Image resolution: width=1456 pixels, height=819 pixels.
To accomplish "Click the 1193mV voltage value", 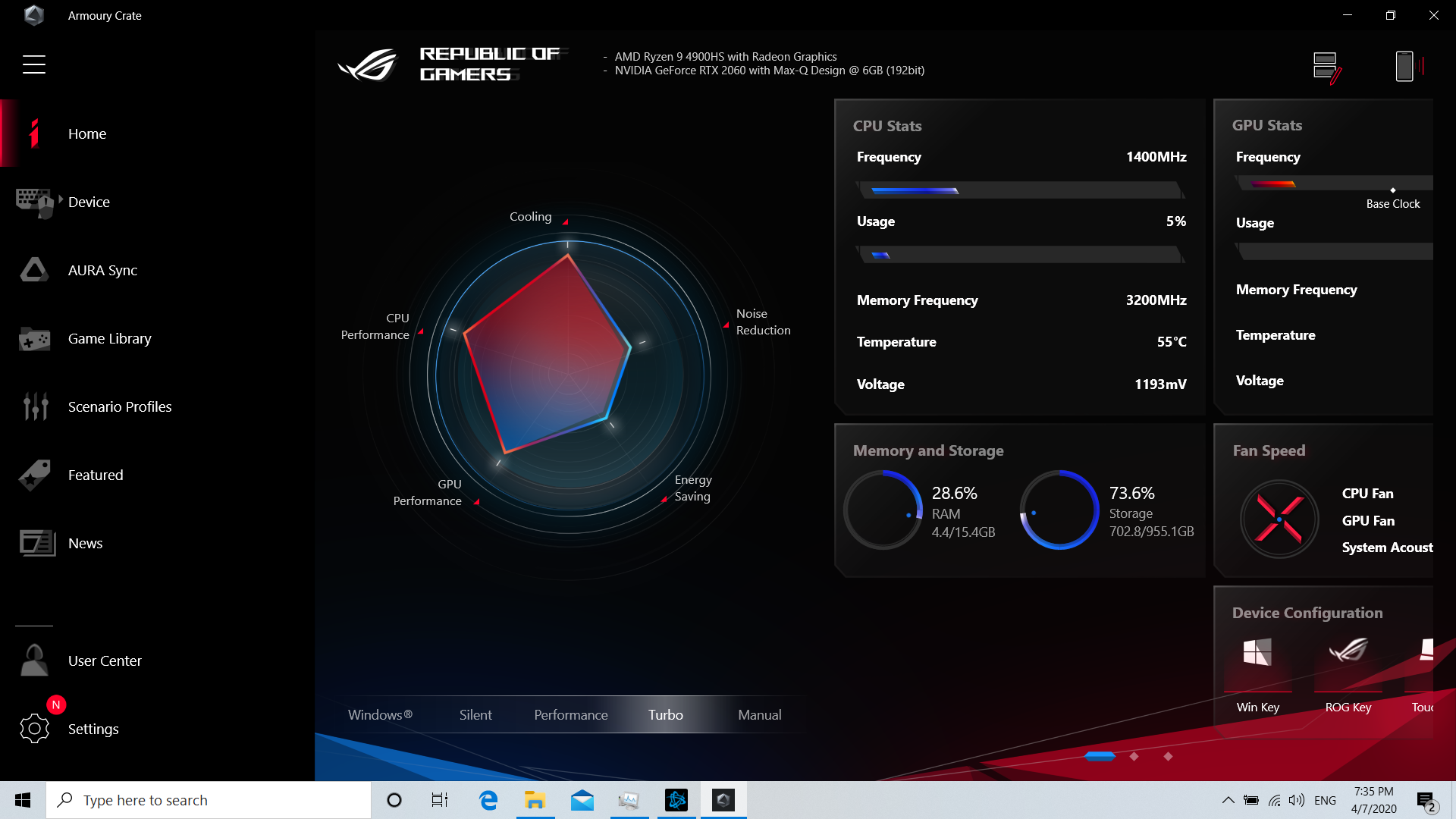I will [x=1160, y=384].
